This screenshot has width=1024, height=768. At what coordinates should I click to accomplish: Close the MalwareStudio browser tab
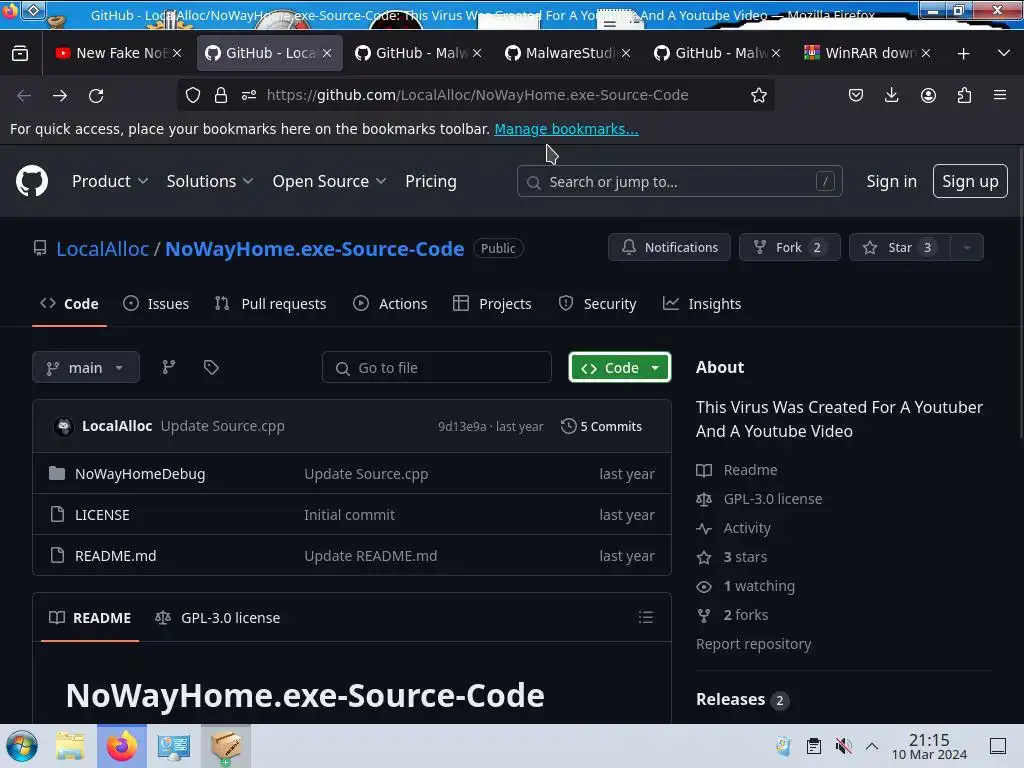point(626,53)
